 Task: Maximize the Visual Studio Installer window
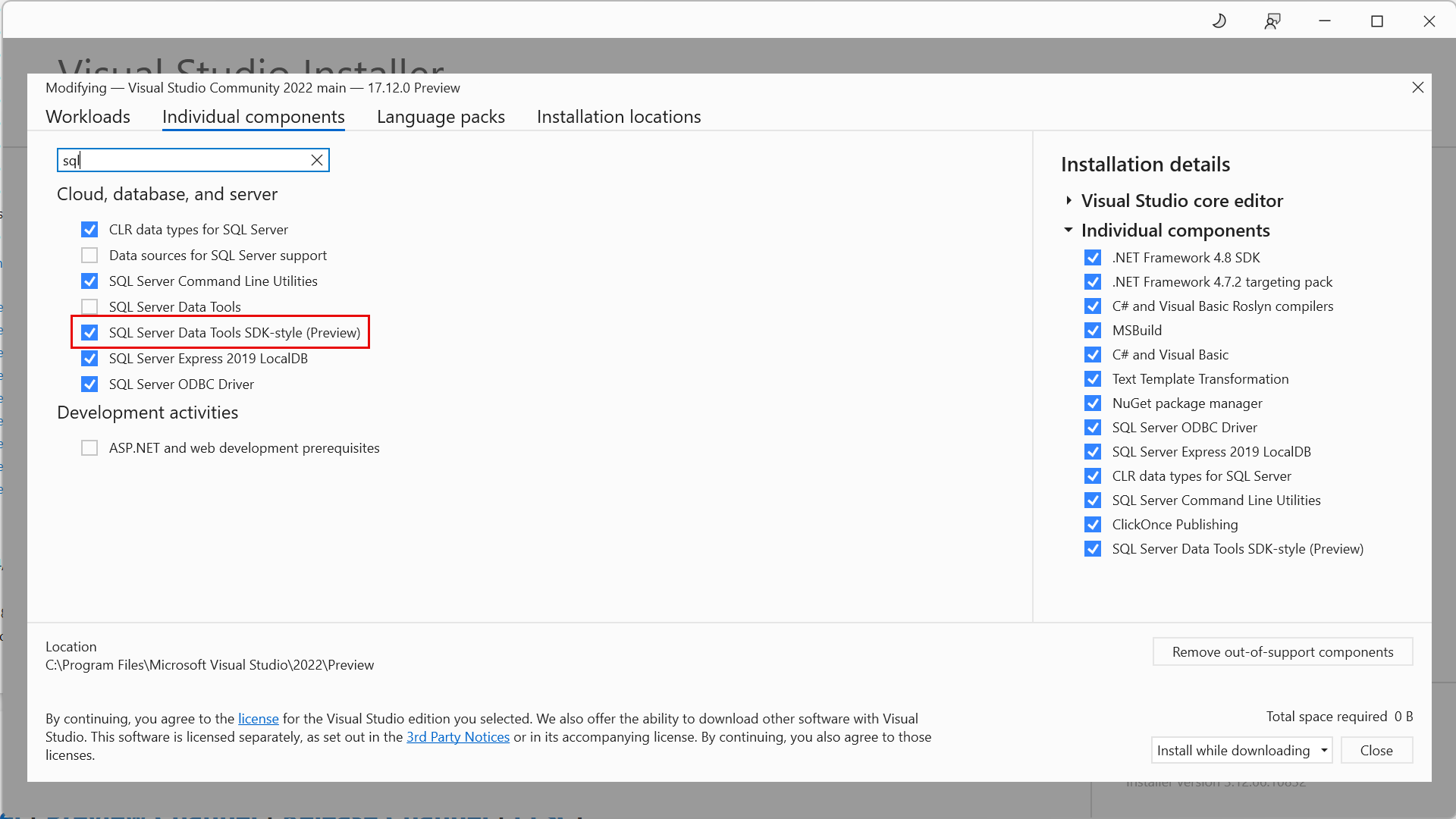(1377, 21)
